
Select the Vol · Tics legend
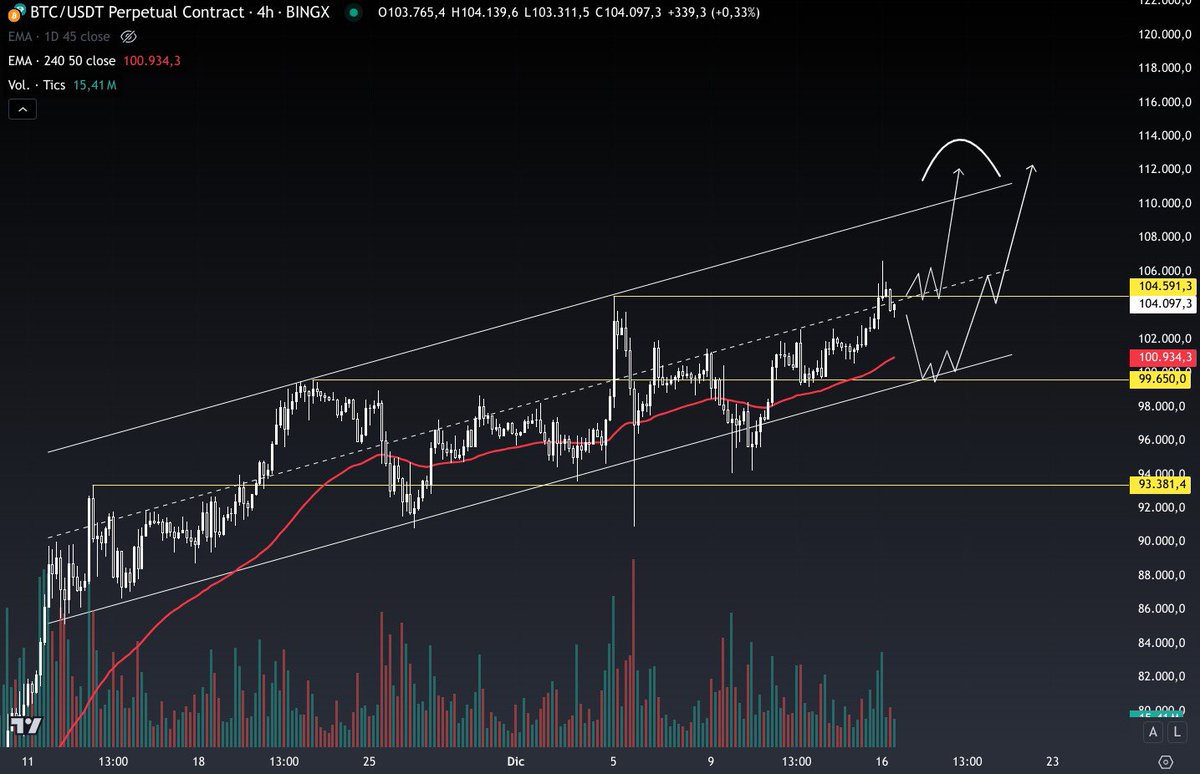(x=36, y=85)
